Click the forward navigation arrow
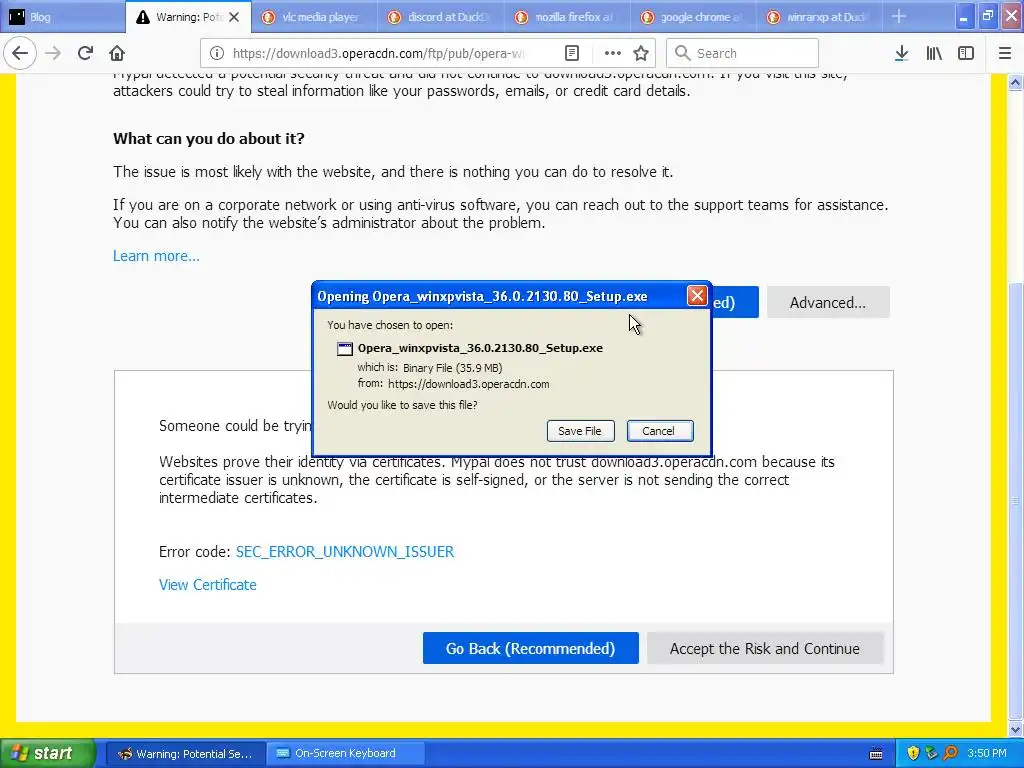Screen dimensions: 1024x768 54,53
